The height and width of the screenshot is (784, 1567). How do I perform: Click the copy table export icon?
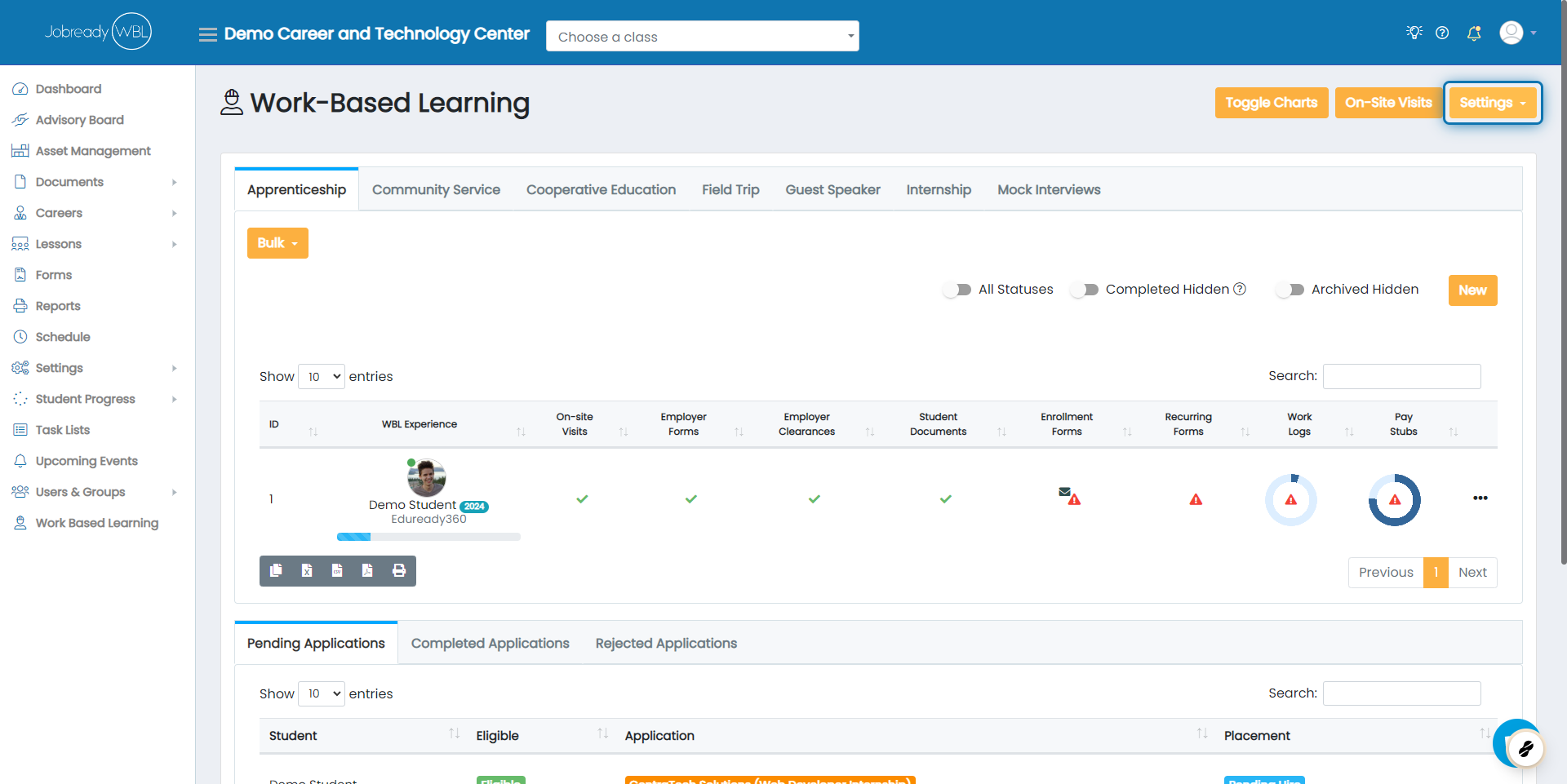click(x=276, y=570)
